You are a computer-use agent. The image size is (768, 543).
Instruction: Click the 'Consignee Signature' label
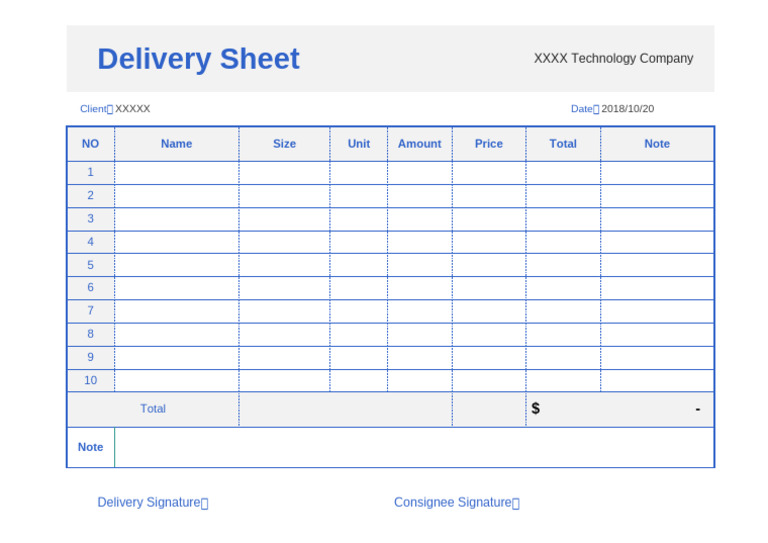pyautogui.click(x=456, y=502)
